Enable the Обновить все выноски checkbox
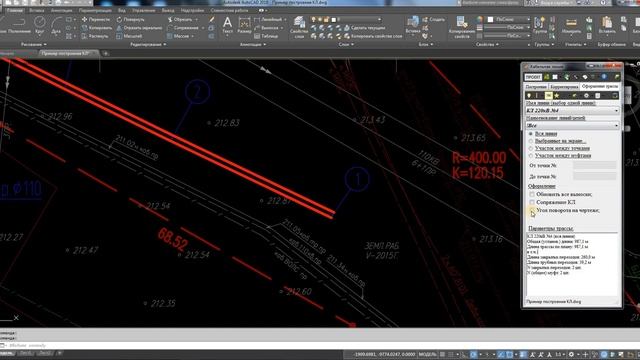 pyautogui.click(x=532, y=194)
